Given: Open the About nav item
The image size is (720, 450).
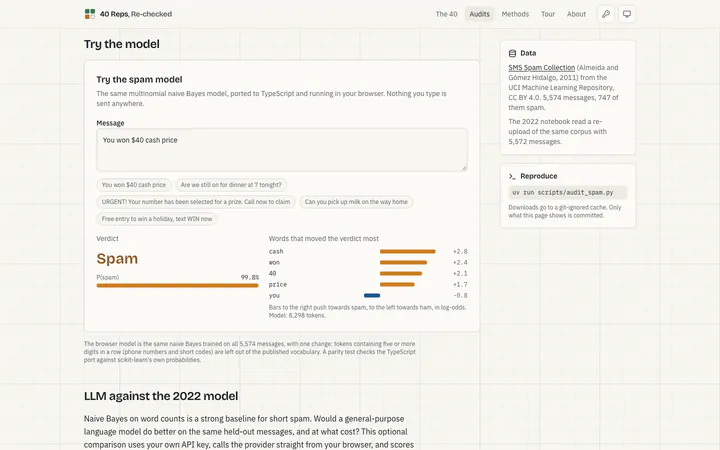Looking at the screenshot, I should click(x=576, y=14).
